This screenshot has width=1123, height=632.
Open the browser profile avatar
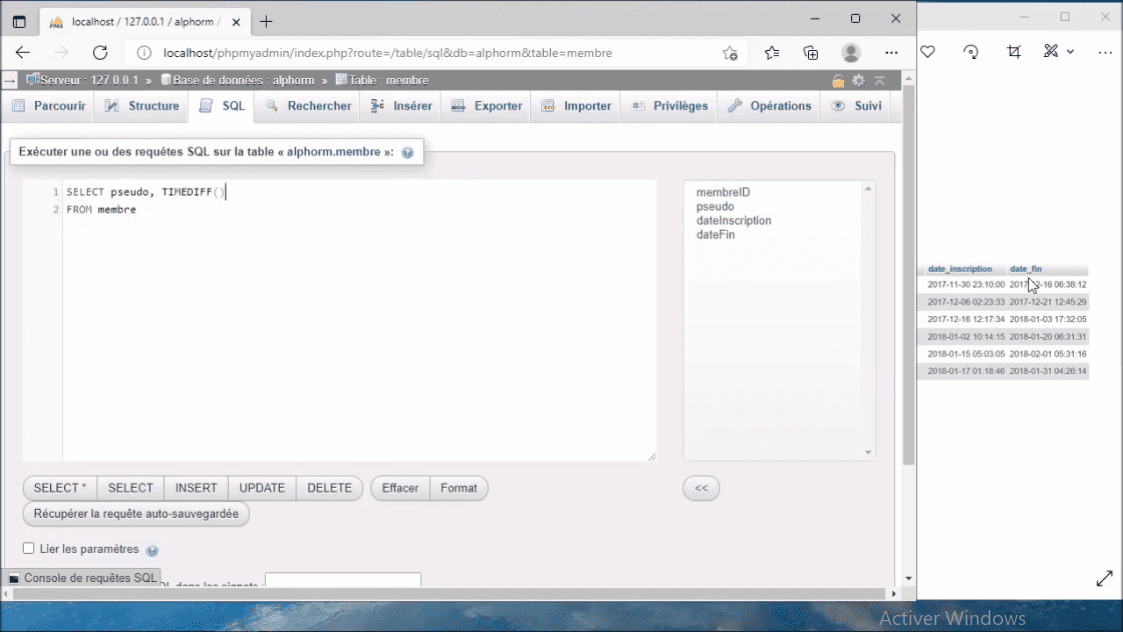(x=851, y=52)
